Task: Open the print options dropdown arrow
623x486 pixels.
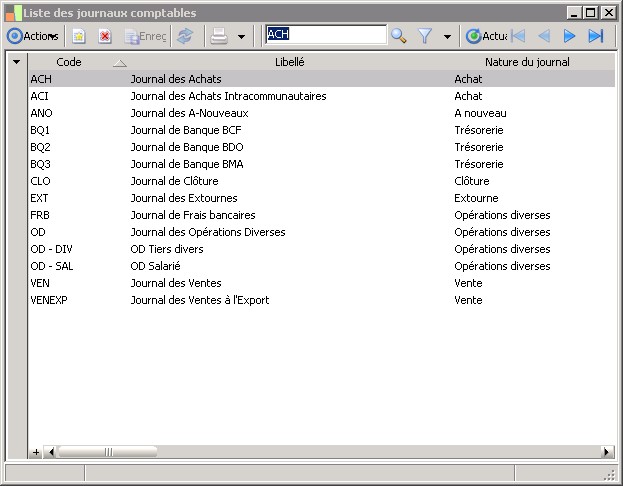Action: pos(241,37)
